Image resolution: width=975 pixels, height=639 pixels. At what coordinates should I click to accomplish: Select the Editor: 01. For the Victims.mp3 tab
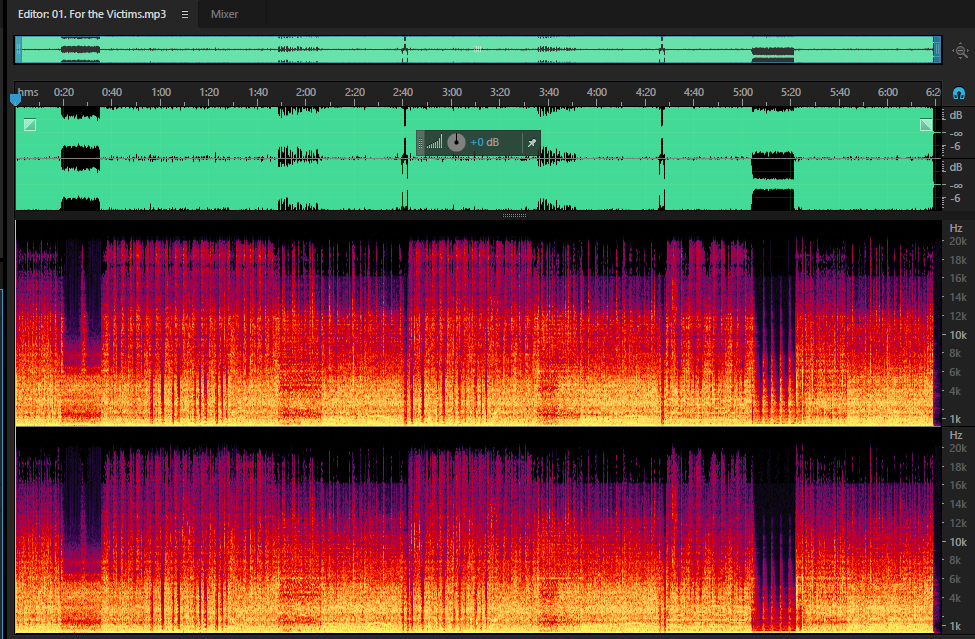92,14
